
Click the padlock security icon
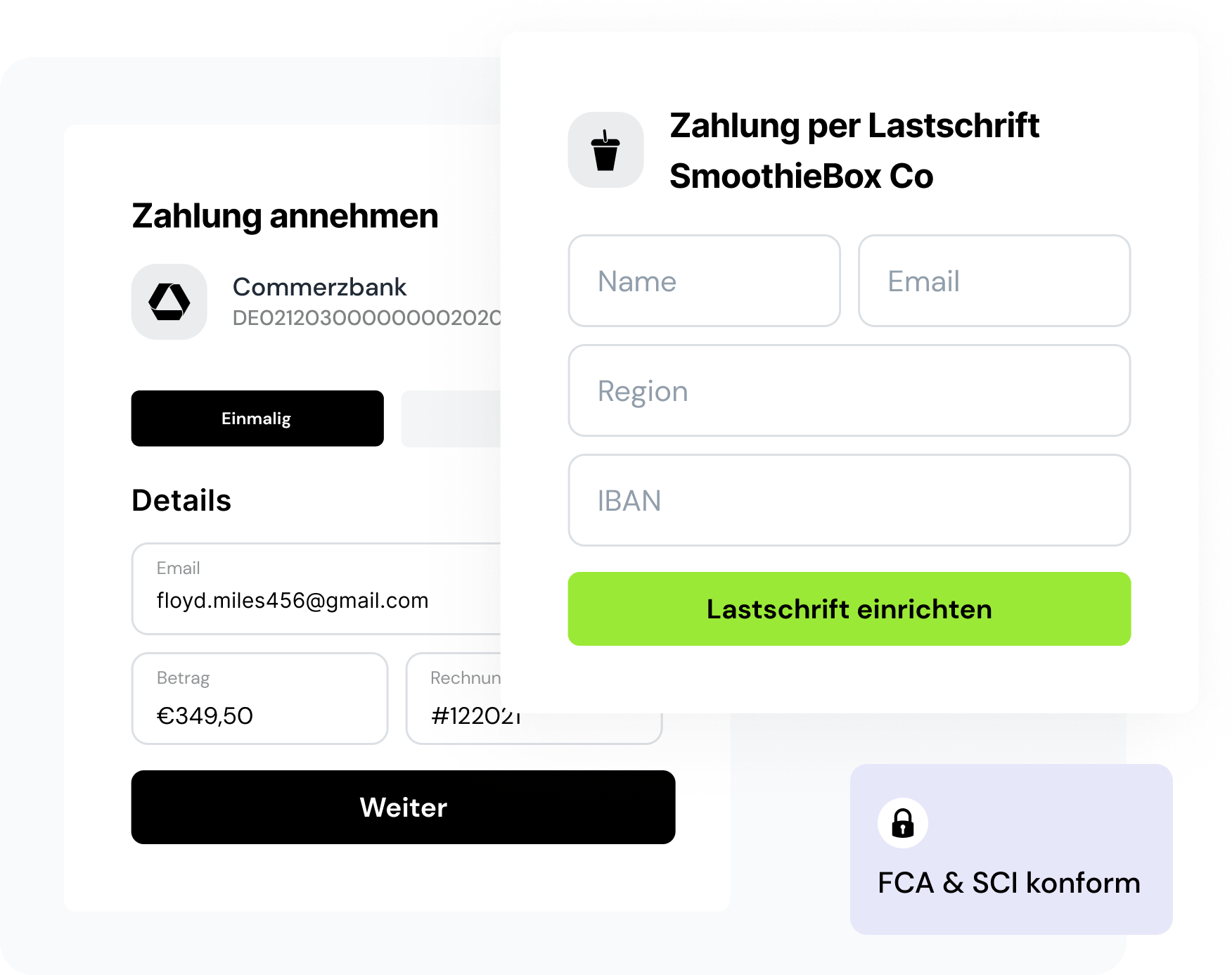pos(903,823)
